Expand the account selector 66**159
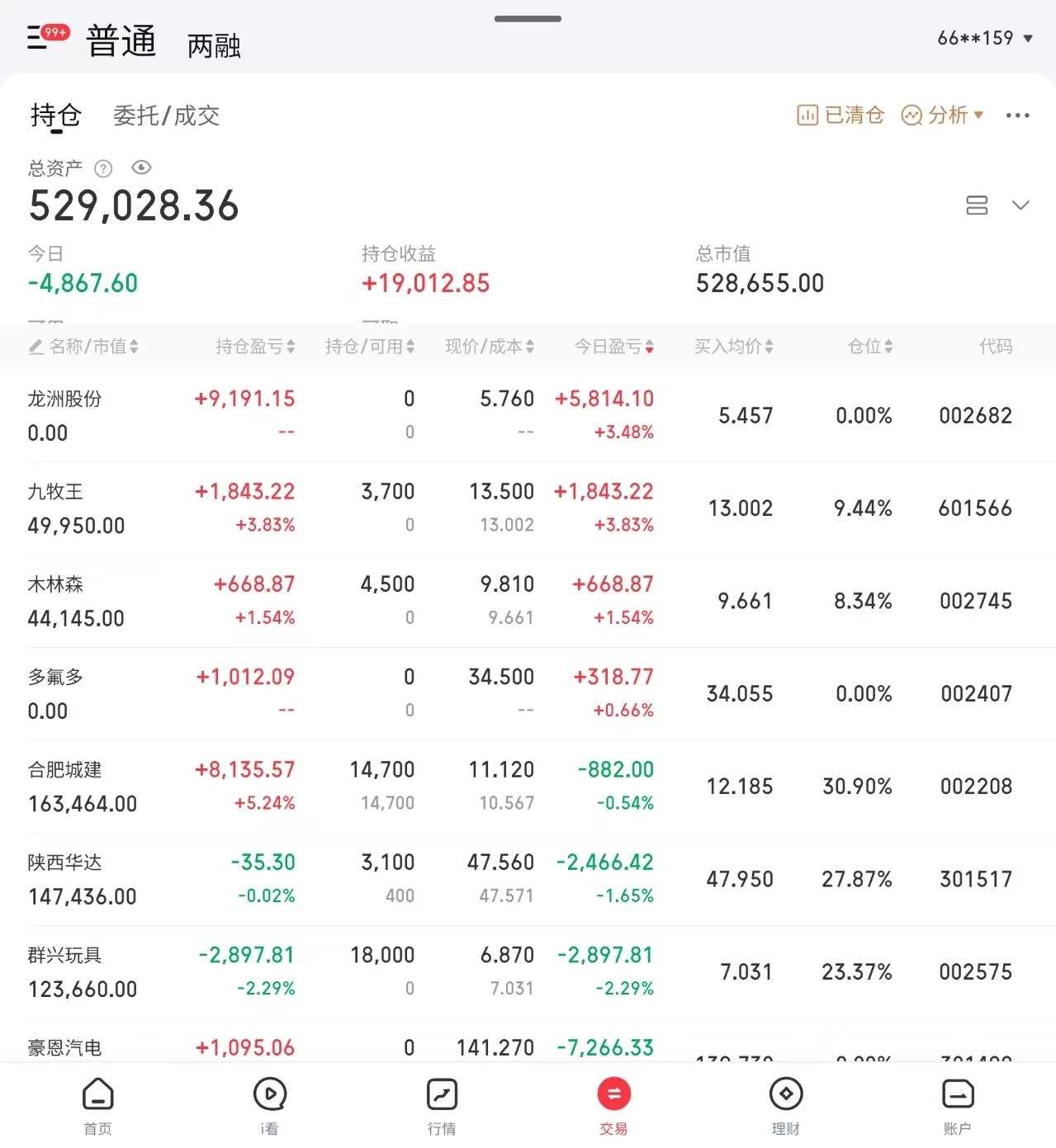This screenshot has height=1148, width=1056. point(984,38)
